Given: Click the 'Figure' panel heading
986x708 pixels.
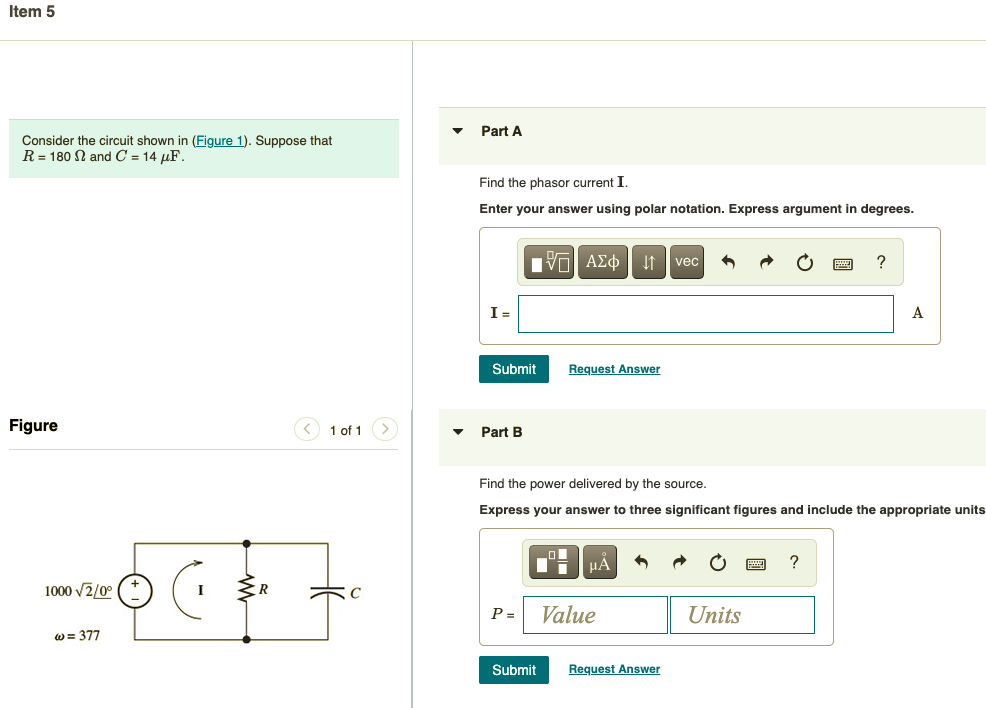Looking at the screenshot, I should (33, 426).
